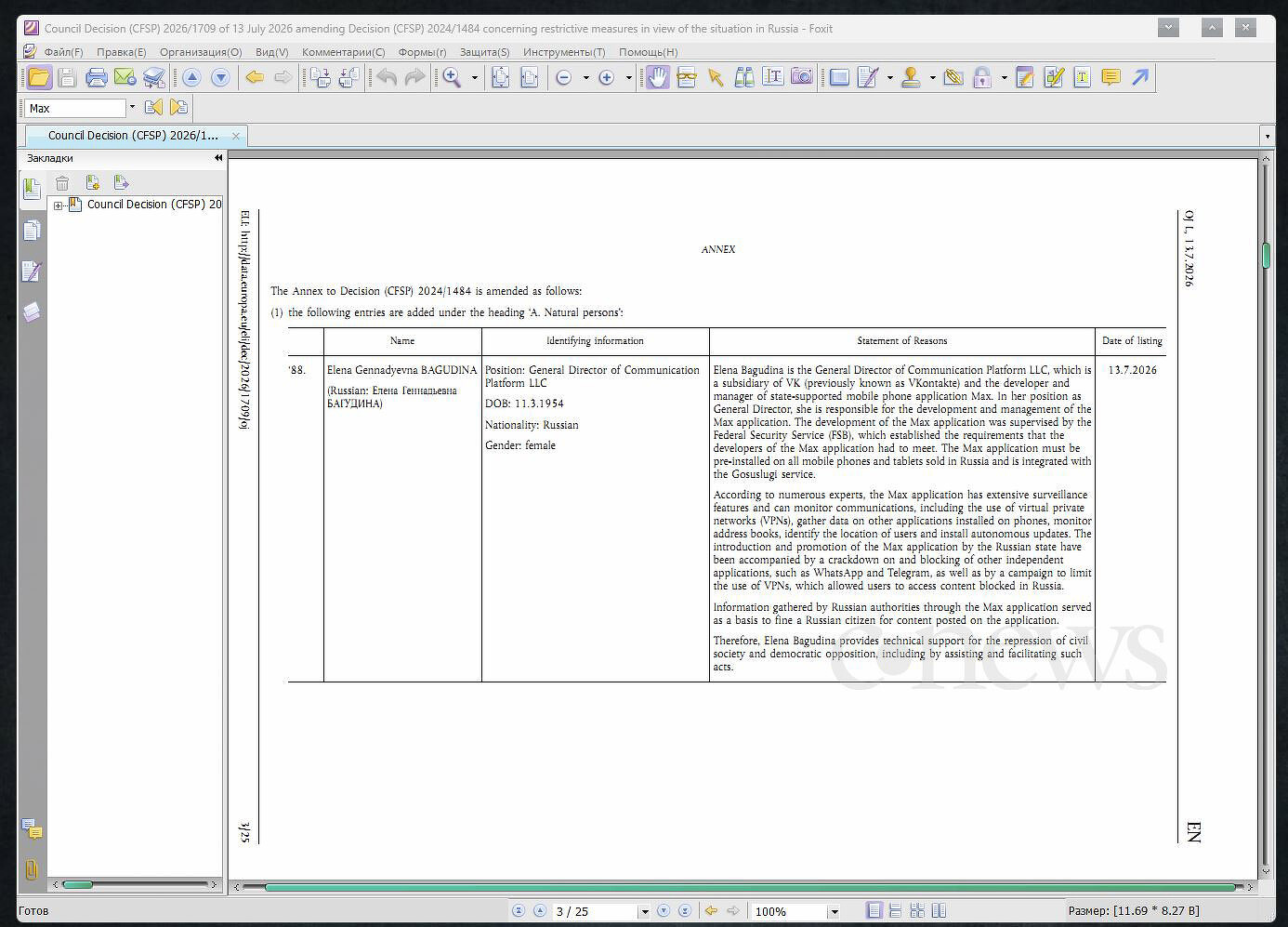Jump to the last page in status bar
1288x927 pixels.
click(x=685, y=911)
